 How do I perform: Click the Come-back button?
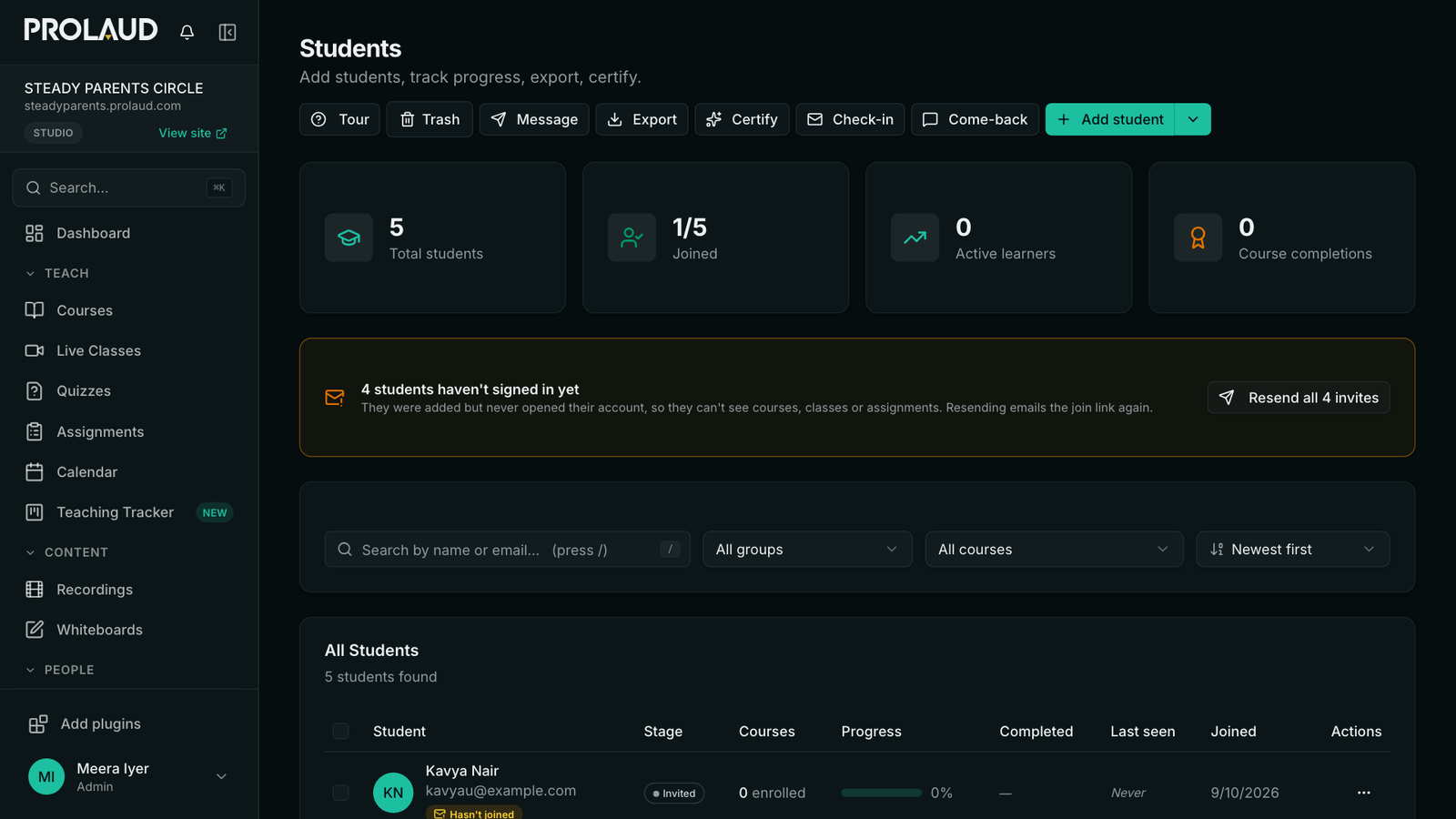click(x=976, y=119)
